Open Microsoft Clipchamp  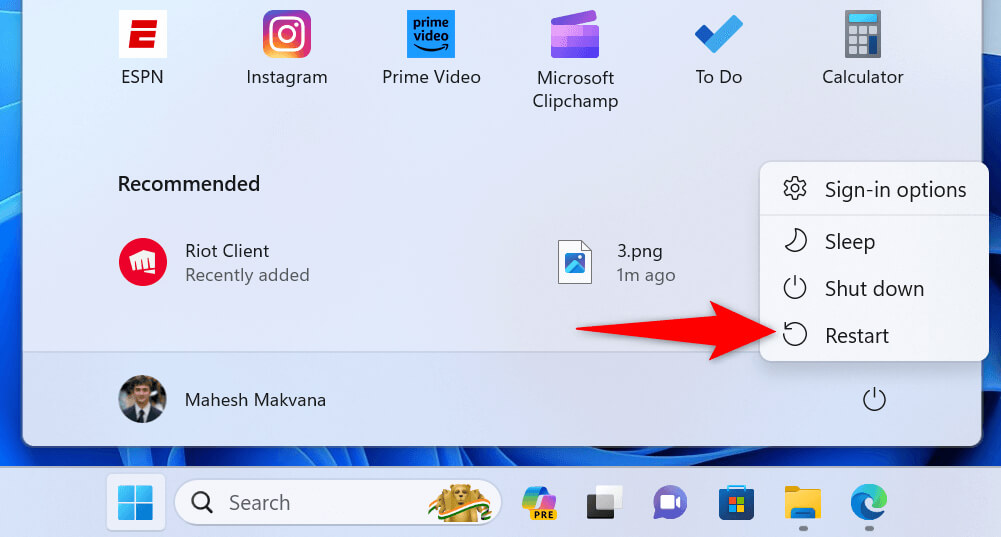575,59
